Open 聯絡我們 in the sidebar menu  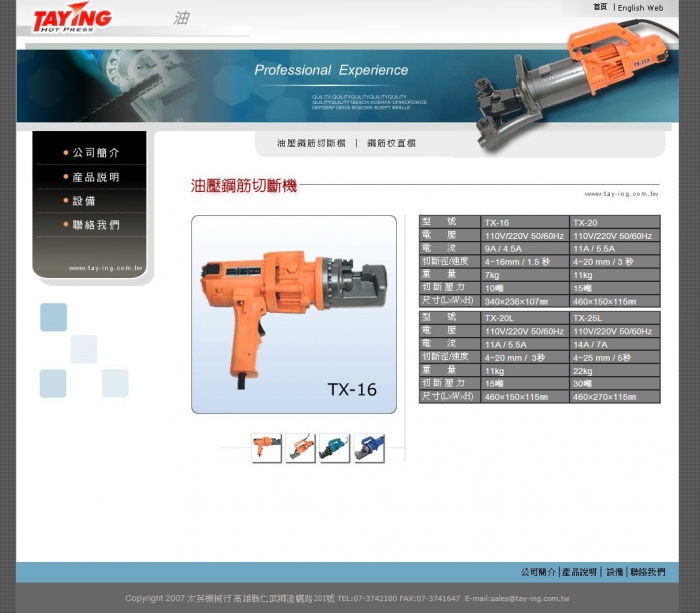point(96,225)
